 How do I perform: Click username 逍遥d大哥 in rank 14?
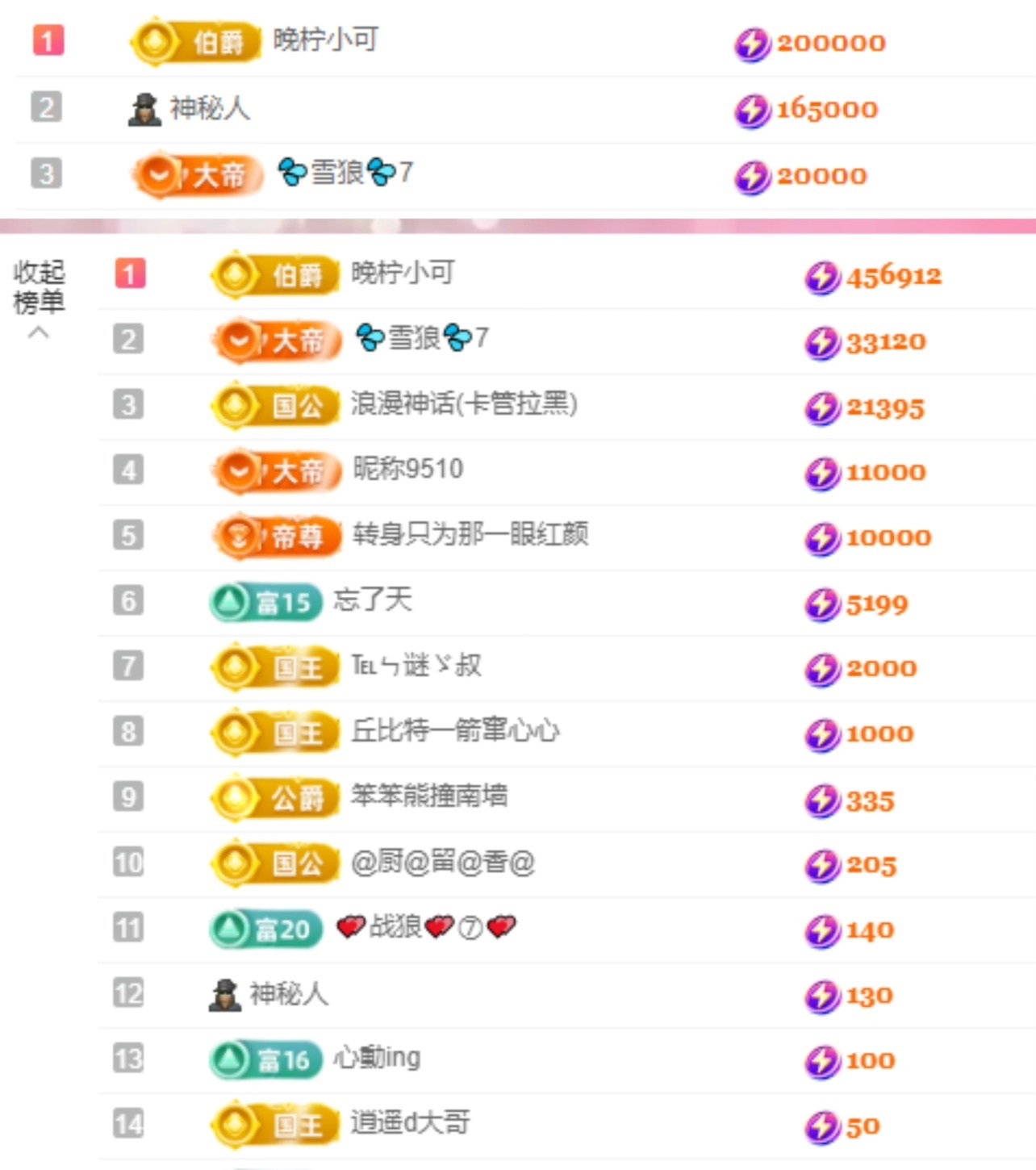pos(410,1122)
